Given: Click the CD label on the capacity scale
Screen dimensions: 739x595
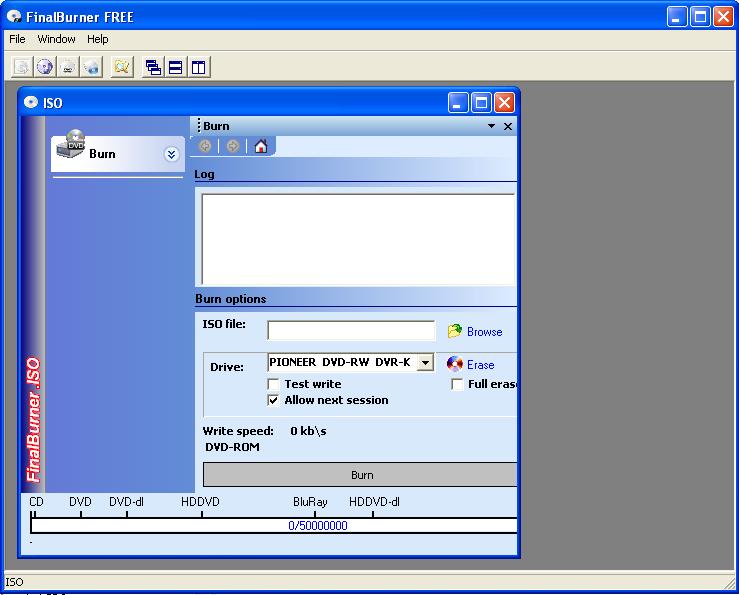Looking at the screenshot, I should (36, 502).
